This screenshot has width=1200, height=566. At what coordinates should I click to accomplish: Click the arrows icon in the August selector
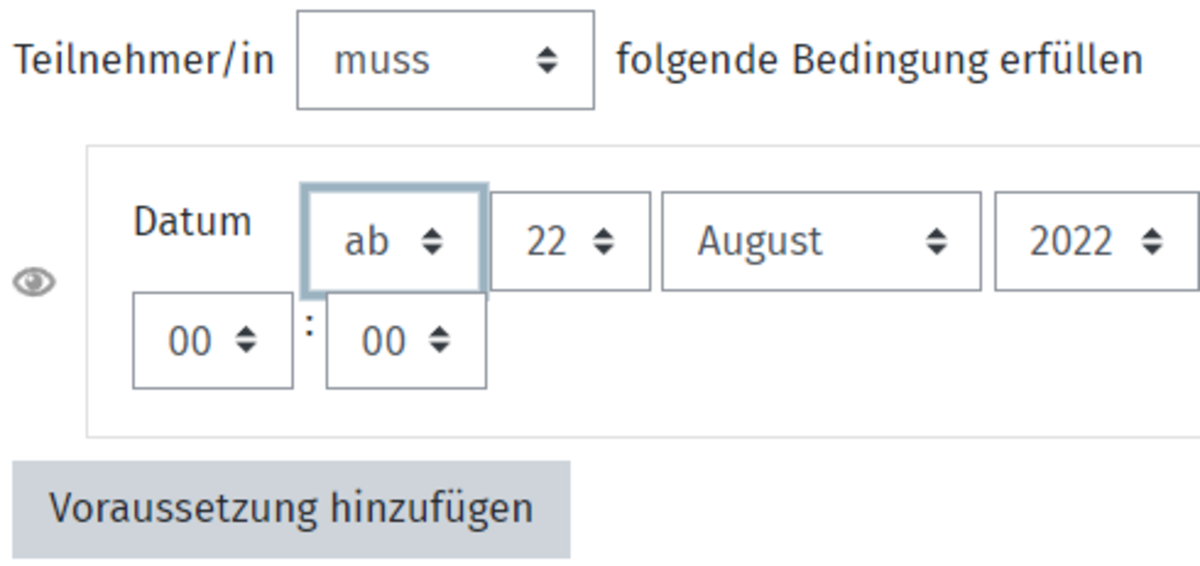pyautogui.click(x=936, y=241)
